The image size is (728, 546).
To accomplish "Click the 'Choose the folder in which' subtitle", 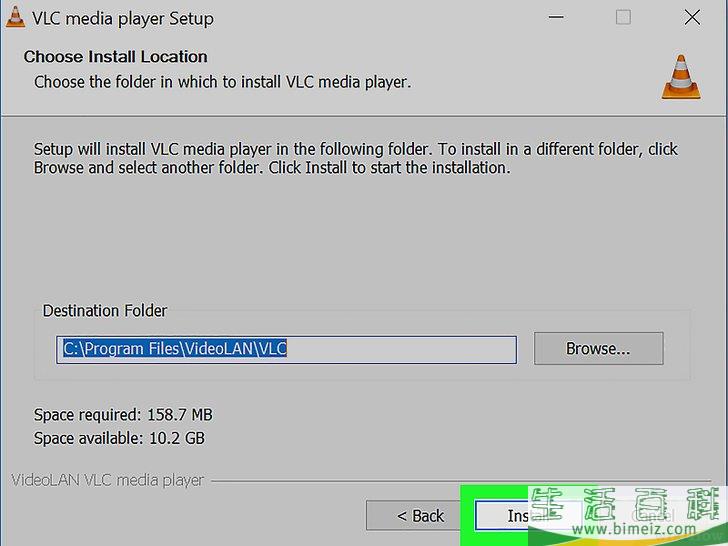I will tap(222, 82).
